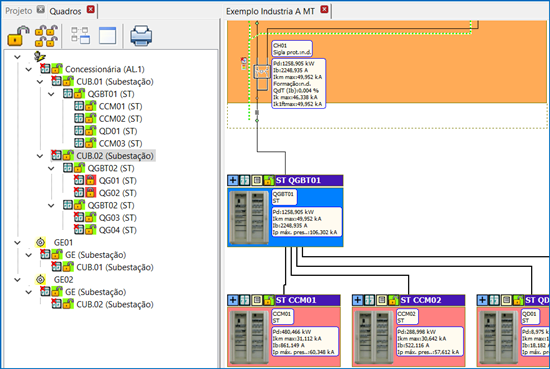Click the QGBT01 data box with Pd:1258,905 kW
The width and height of the screenshot is (550, 369).
tap(307, 222)
